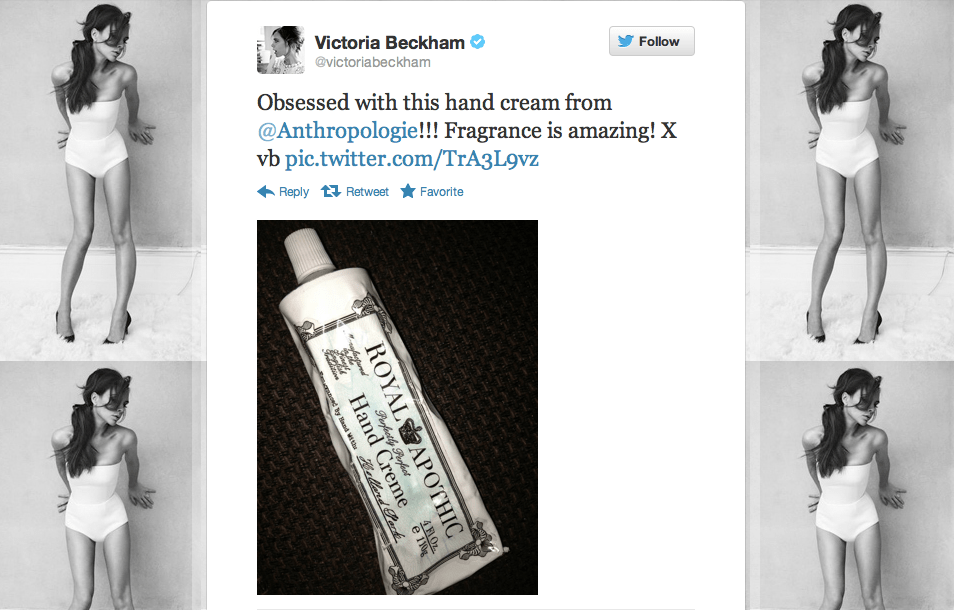Image resolution: width=954 pixels, height=610 pixels.
Task: Open the @Anthropologie mention link
Action: click(337, 130)
